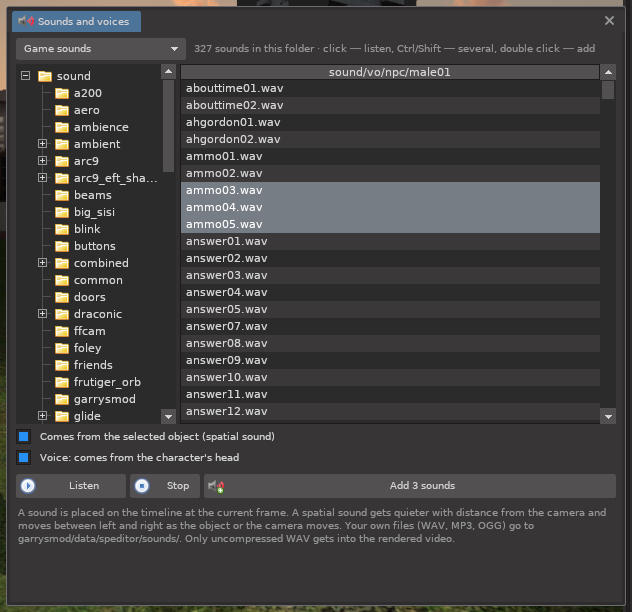Click the garrysmod folder icon
This screenshot has width=632, height=612.
62,399
